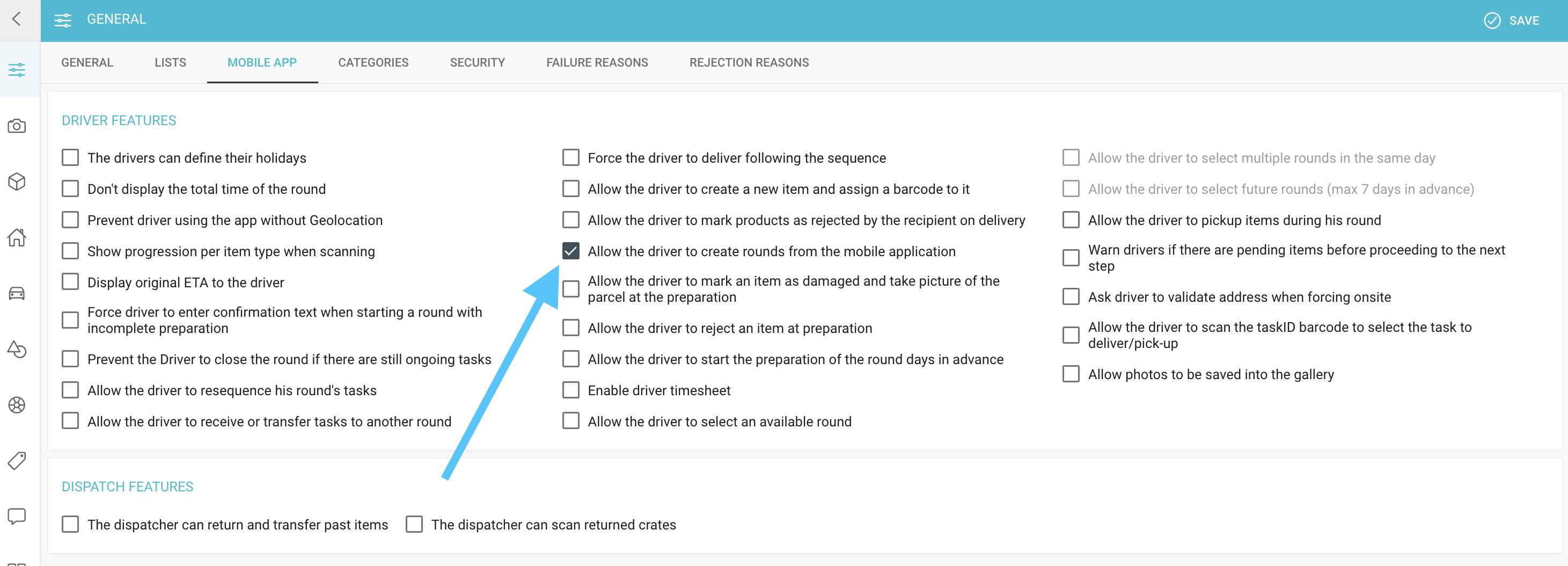Open the chat bubble icon in sidebar

click(17, 517)
